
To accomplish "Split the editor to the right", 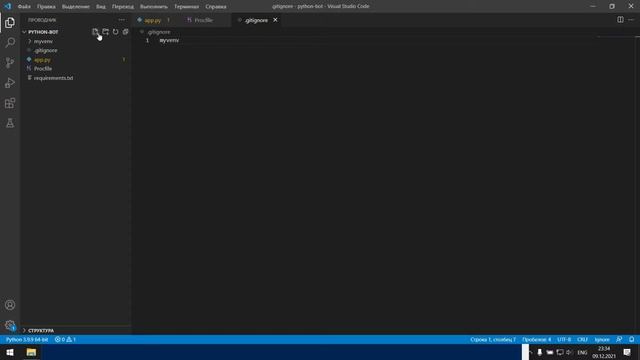I will point(620,20).
